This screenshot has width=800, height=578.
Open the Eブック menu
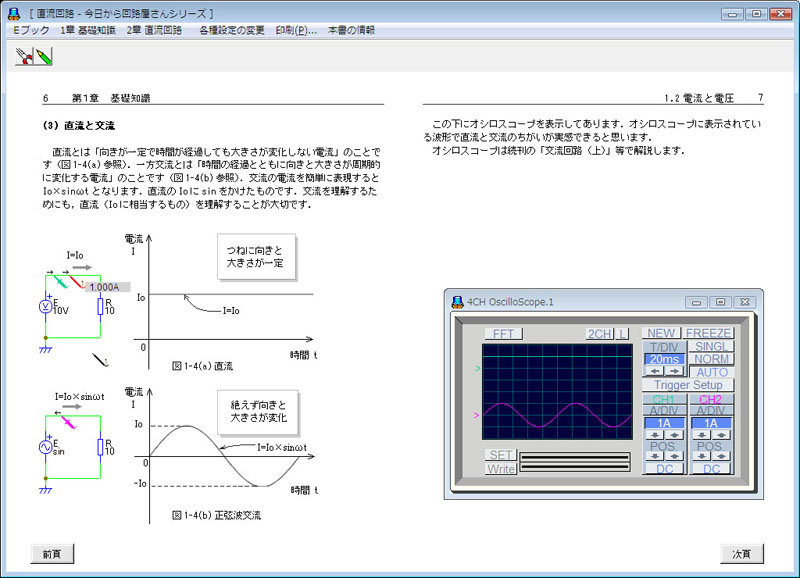[x=31, y=30]
